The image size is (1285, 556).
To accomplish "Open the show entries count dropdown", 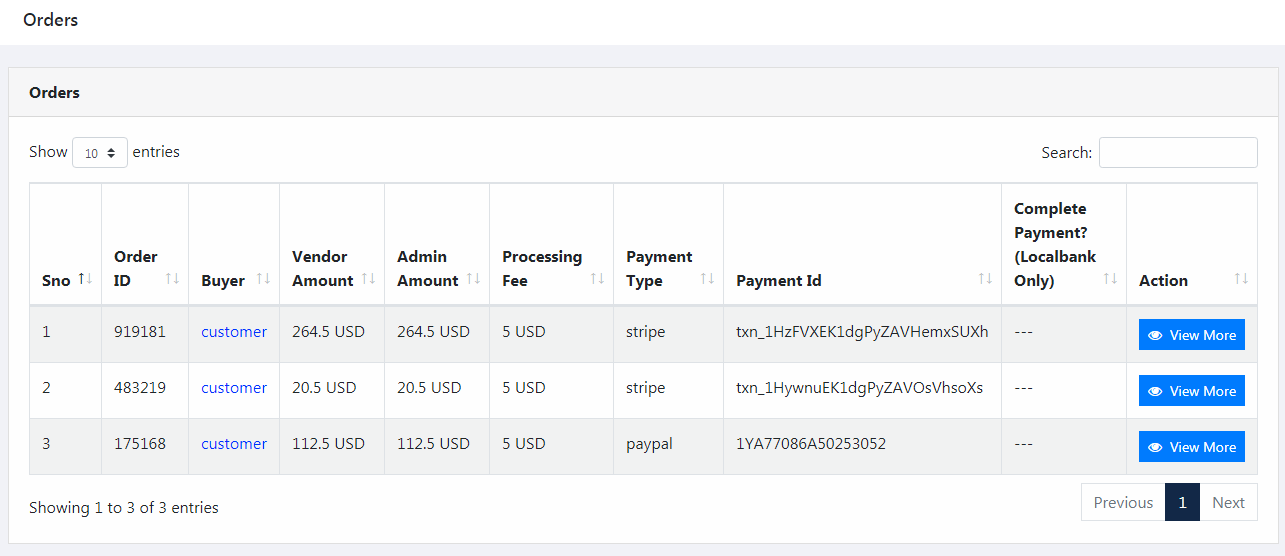I will point(100,153).
